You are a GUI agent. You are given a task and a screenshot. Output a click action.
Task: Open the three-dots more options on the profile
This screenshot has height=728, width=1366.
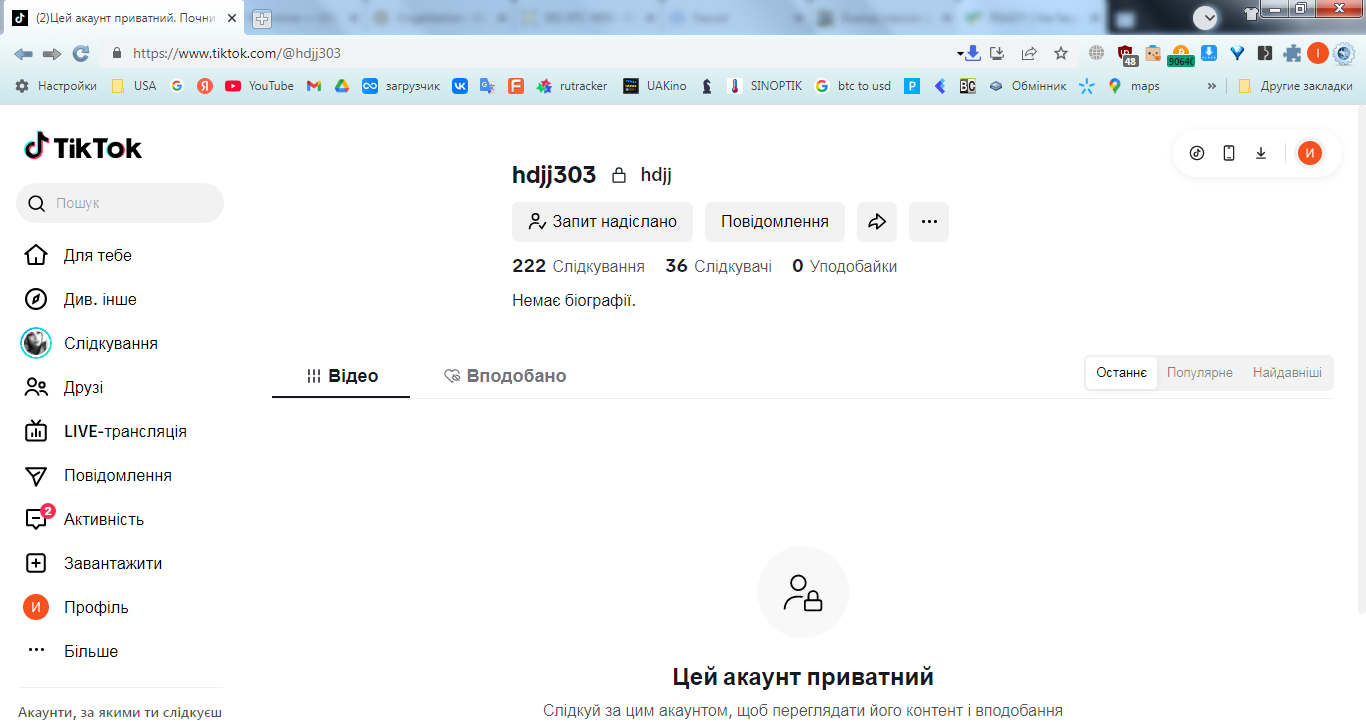(x=929, y=222)
